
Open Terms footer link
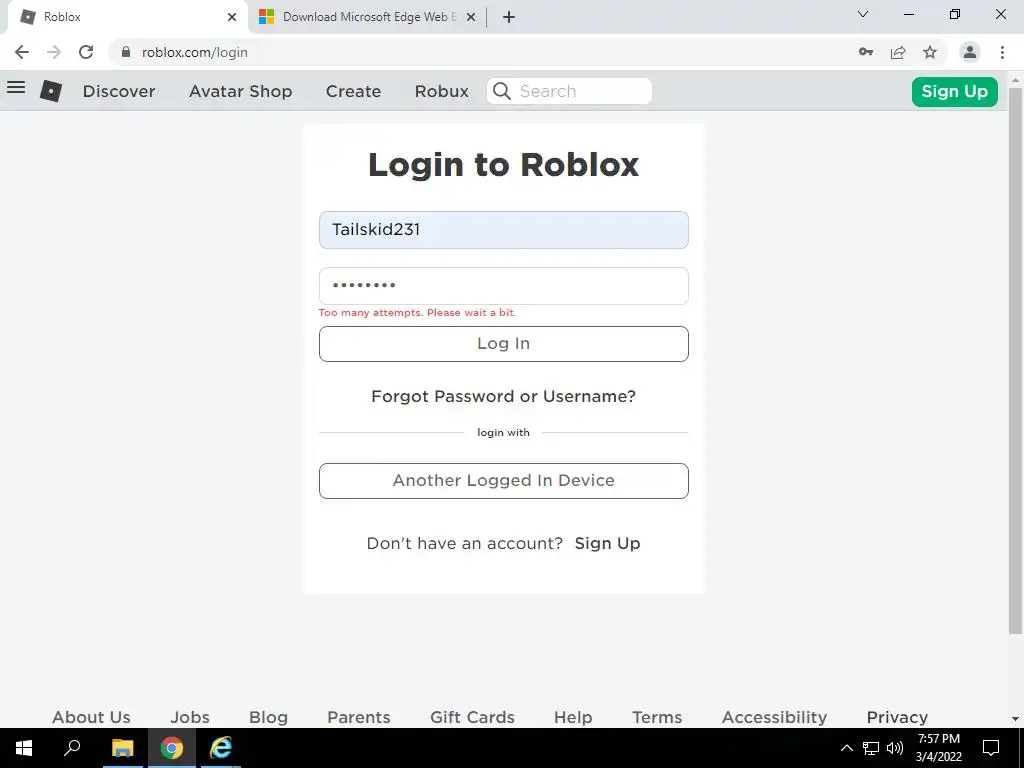point(657,717)
